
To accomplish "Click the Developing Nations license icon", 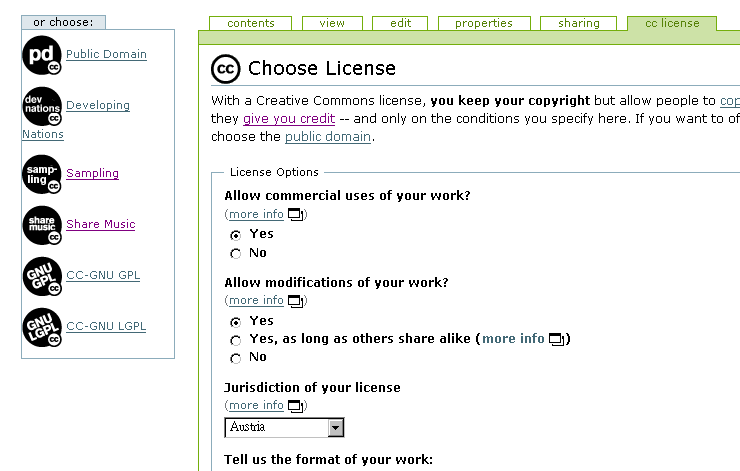I will pyautogui.click(x=42, y=106).
